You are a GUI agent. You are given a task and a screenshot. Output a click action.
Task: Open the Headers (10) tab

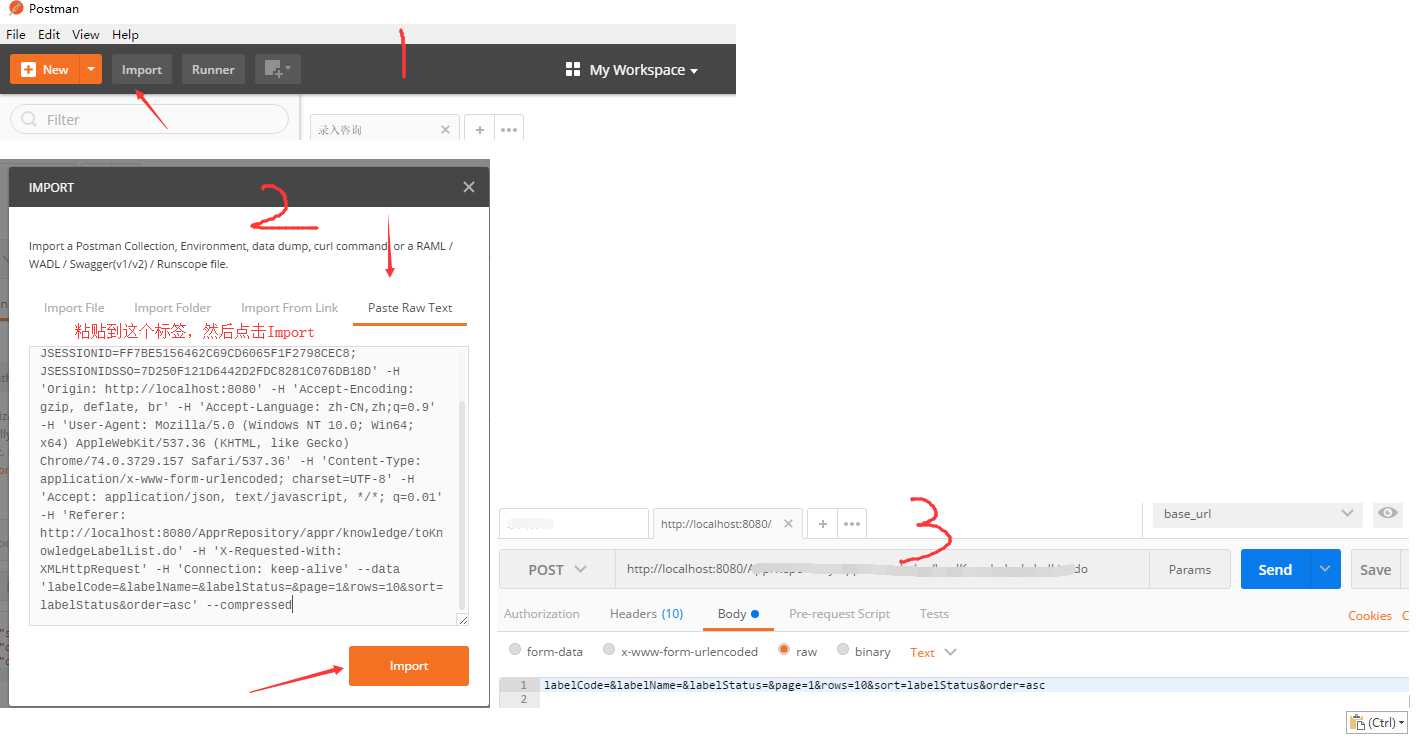pos(646,614)
